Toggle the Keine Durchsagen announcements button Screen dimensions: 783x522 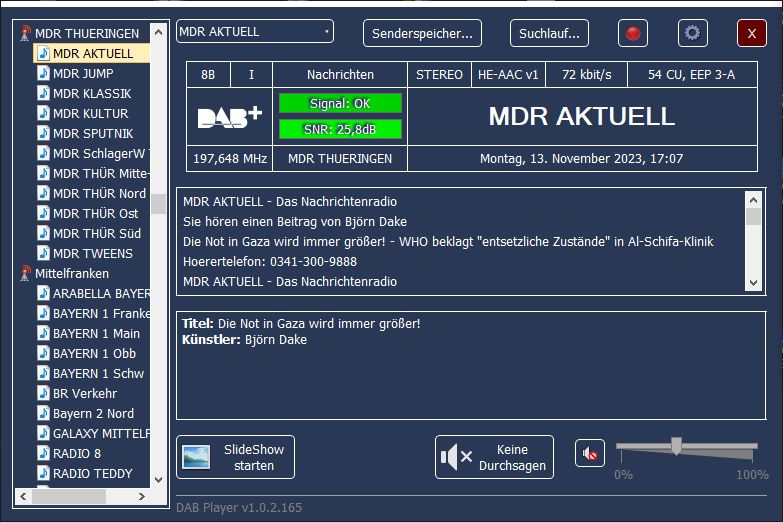click(494, 457)
